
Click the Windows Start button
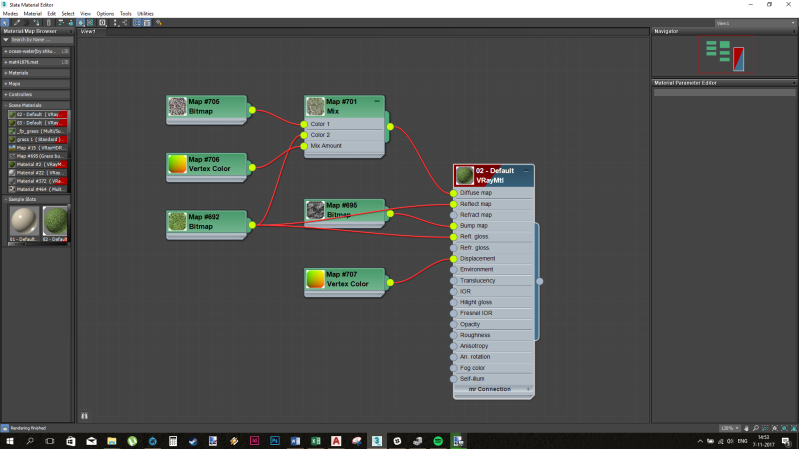9,440
